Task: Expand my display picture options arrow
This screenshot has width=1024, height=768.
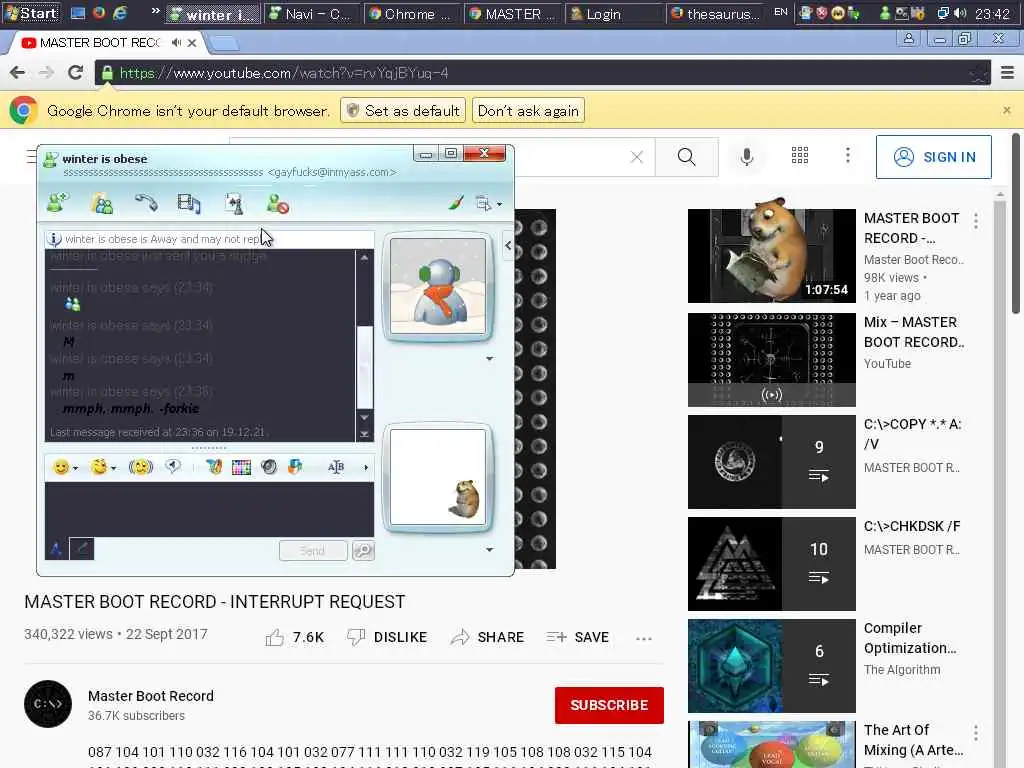Action: tap(490, 549)
